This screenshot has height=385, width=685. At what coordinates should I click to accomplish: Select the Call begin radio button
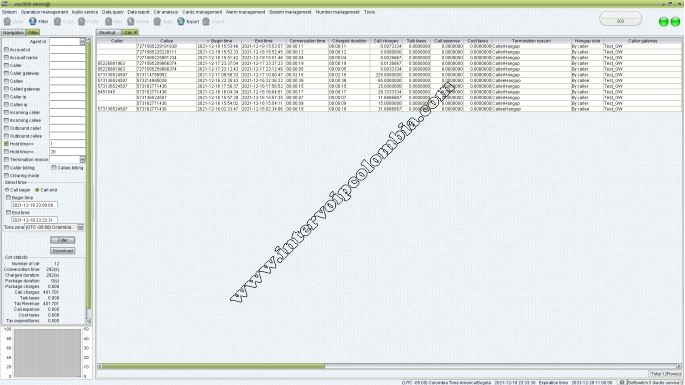7,190
